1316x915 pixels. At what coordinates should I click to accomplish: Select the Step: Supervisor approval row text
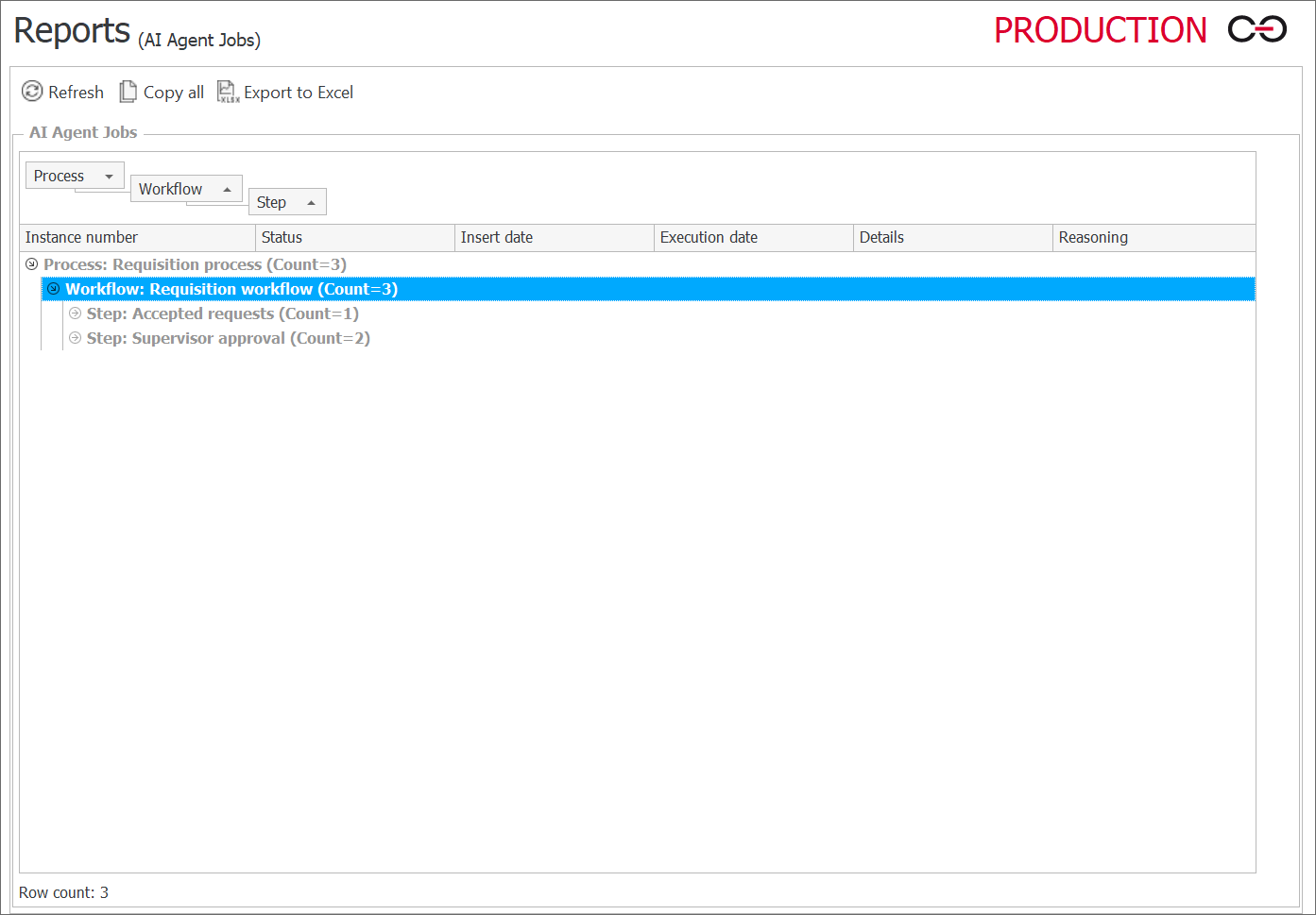(x=228, y=338)
